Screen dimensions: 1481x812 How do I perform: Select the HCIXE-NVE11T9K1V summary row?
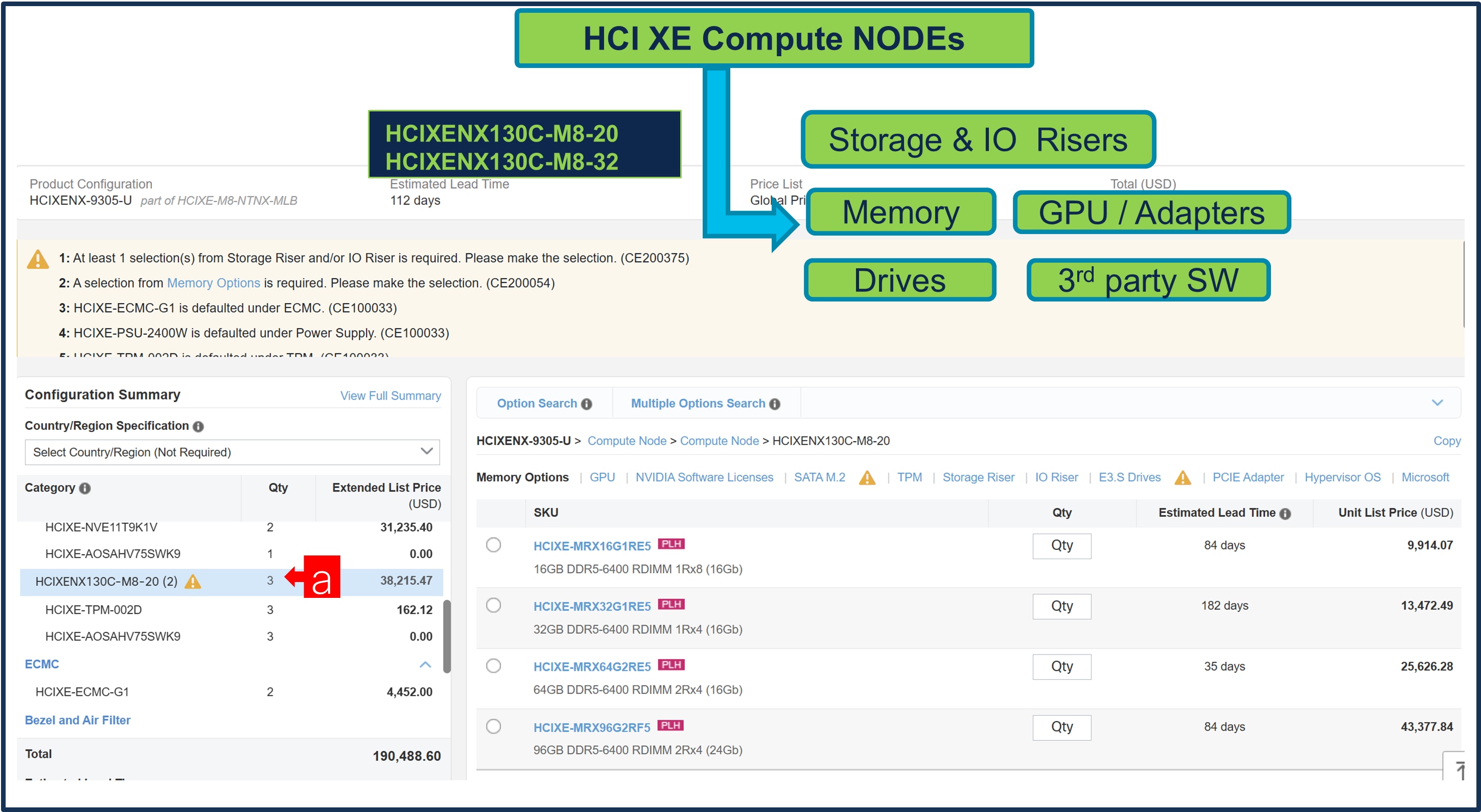[231, 527]
